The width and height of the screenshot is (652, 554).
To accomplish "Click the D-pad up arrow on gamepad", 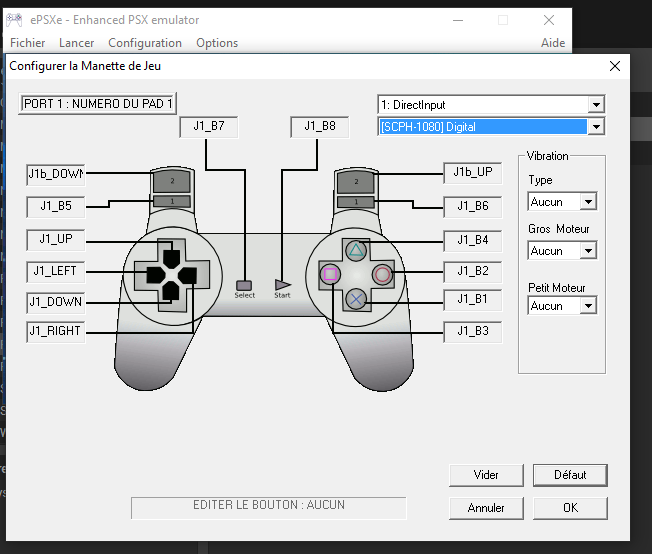I will [x=171, y=257].
